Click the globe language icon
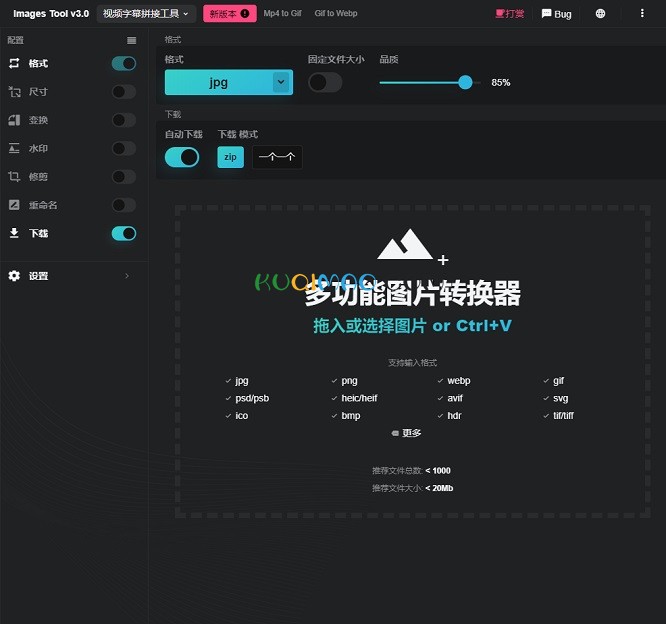666x624 pixels. 600,14
